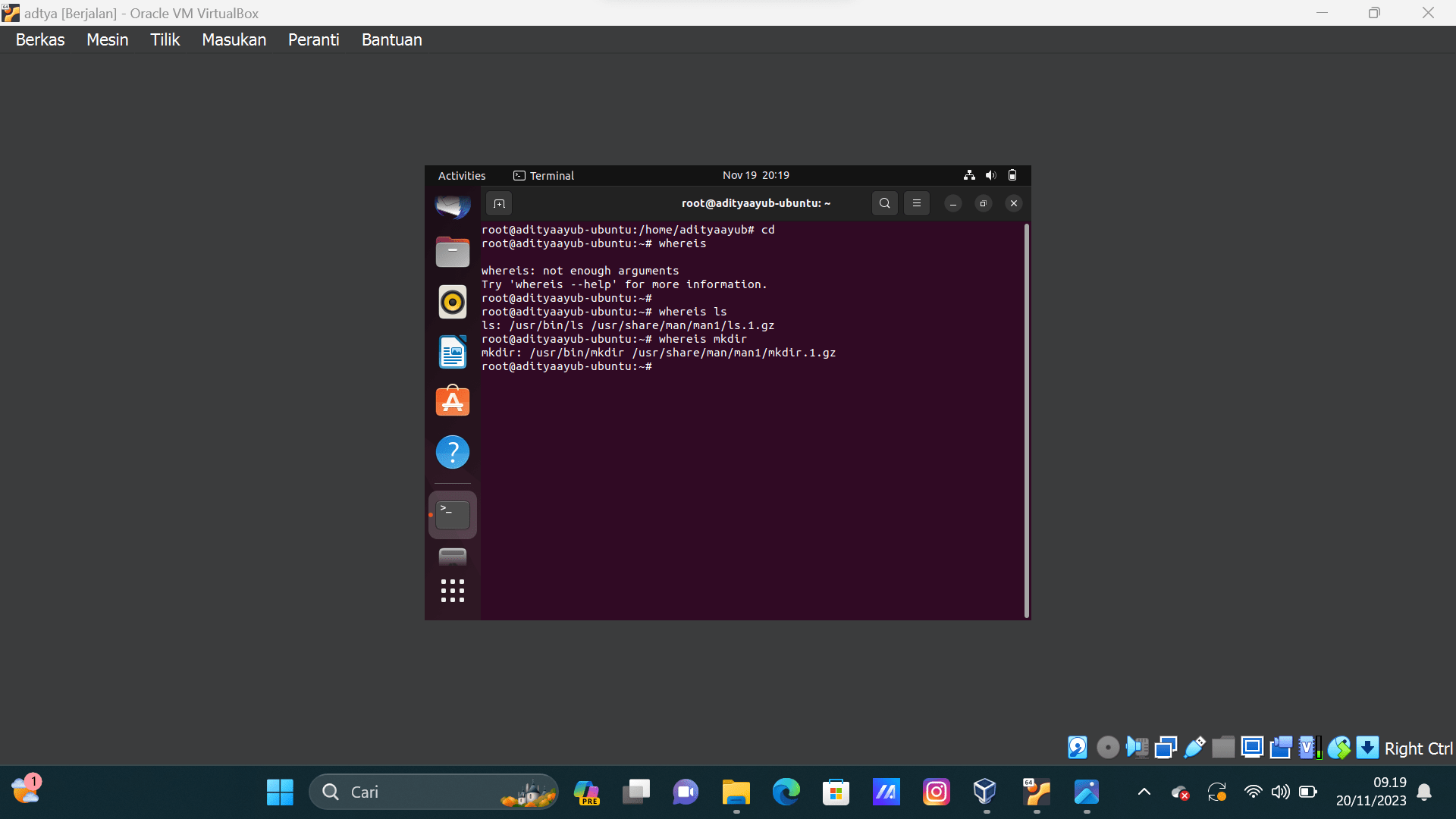
Task: Click the removable drive icon in dock
Action: pos(453,557)
